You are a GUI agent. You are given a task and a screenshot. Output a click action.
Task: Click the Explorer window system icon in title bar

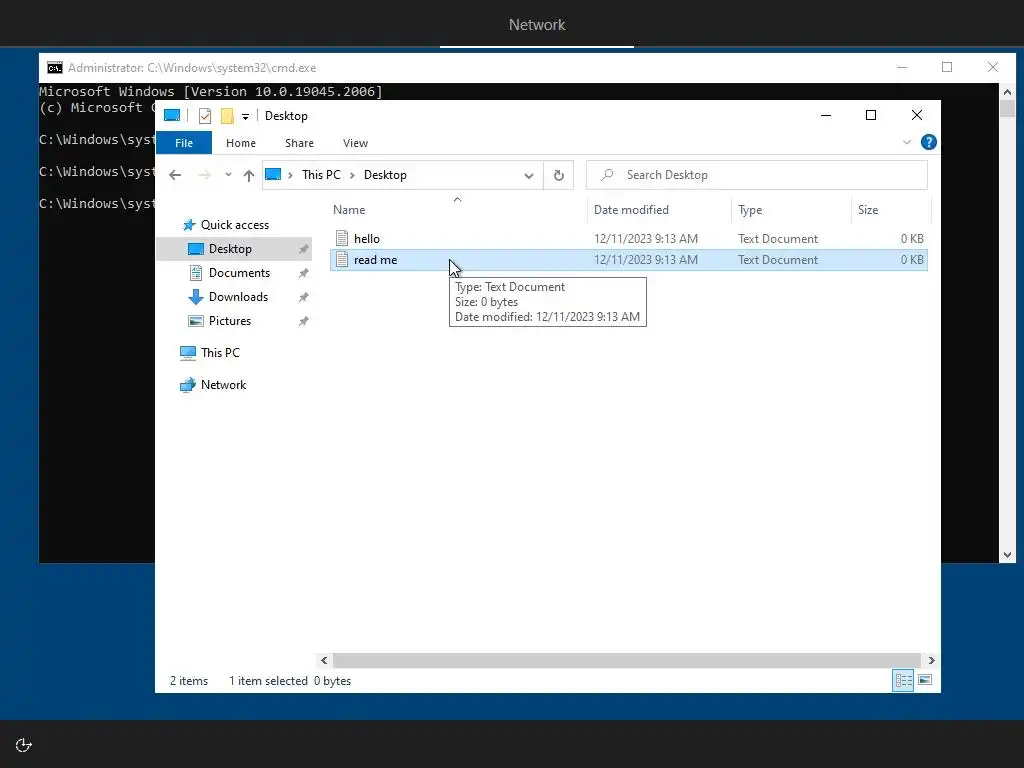(172, 116)
